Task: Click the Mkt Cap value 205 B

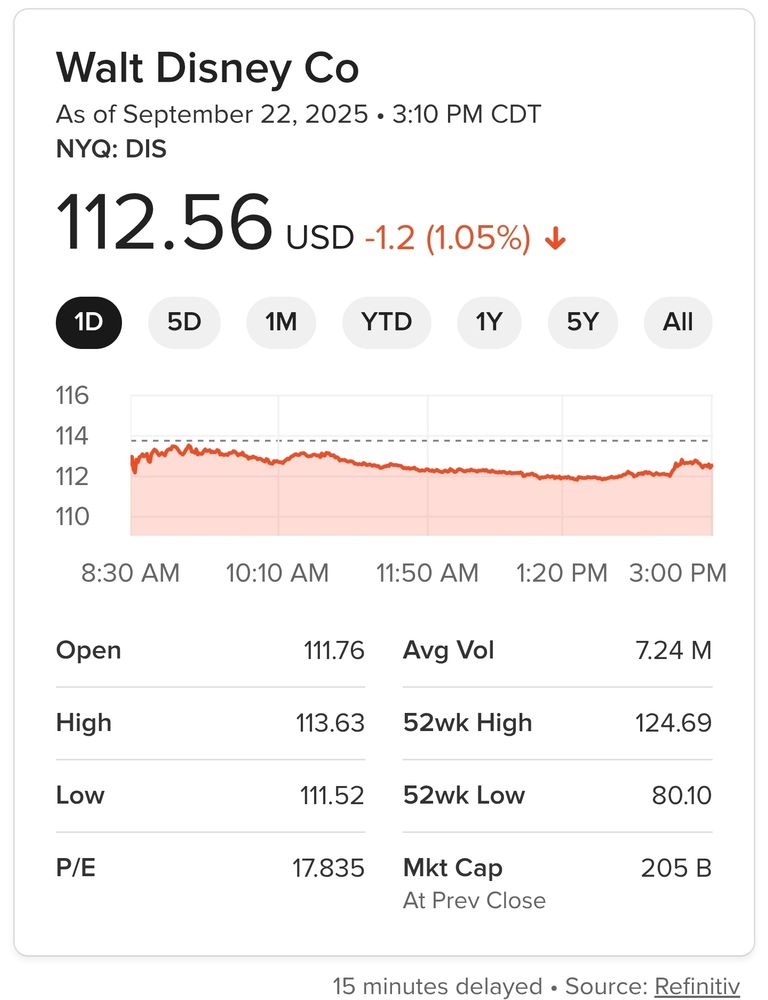Action: 676,868
